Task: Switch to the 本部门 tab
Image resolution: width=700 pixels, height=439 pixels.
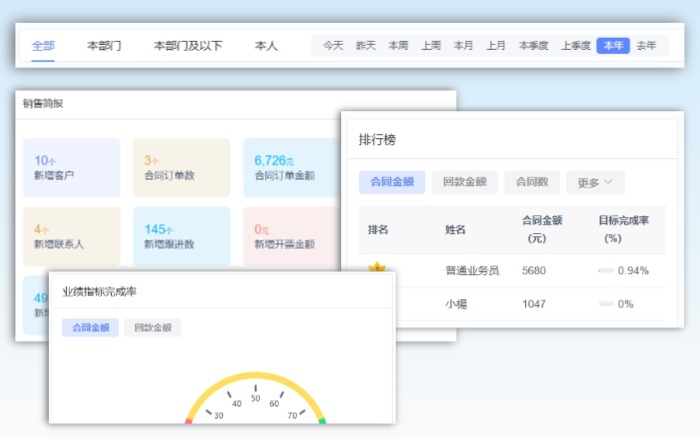Action: 104,46
